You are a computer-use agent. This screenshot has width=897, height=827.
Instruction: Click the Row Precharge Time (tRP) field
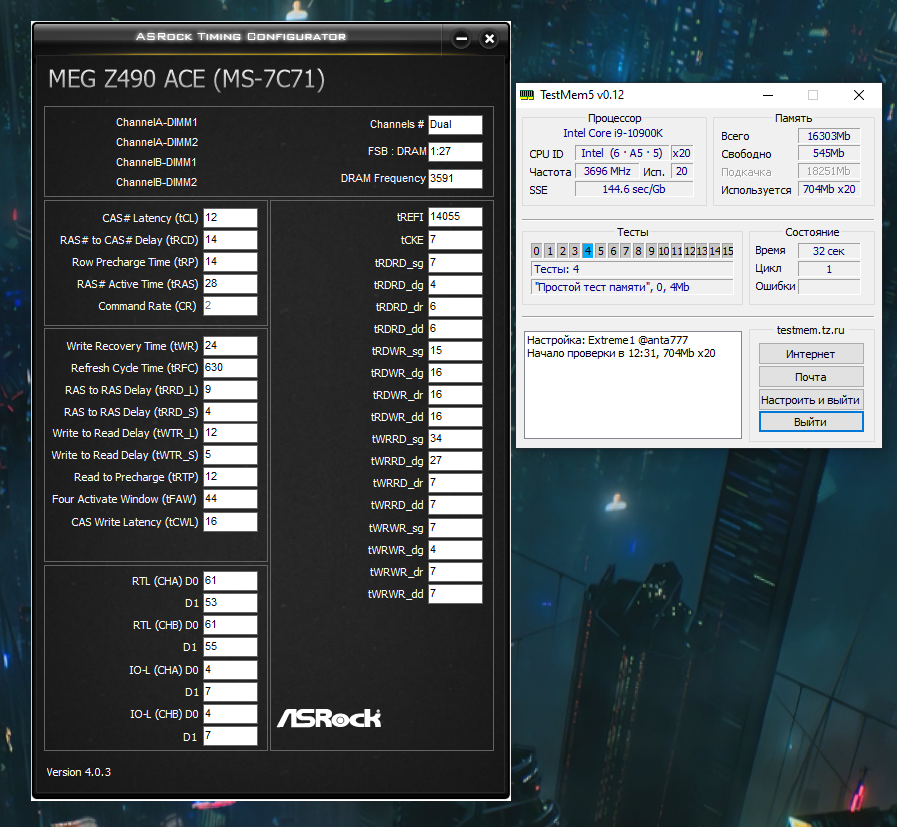click(x=231, y=262)
